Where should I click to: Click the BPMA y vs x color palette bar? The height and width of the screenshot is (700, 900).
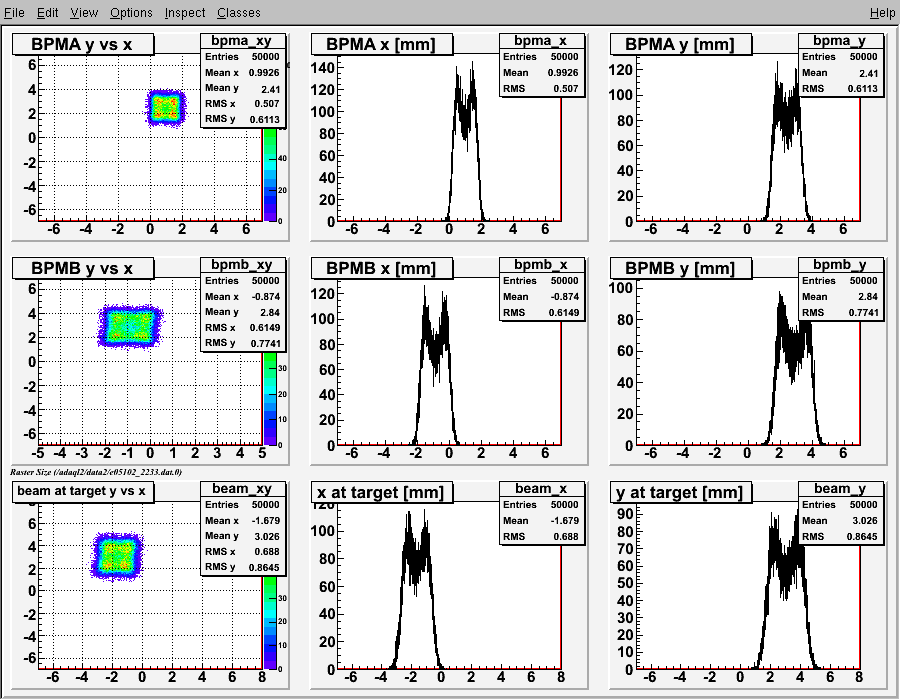pyautogui.click(x=270, y=174)
